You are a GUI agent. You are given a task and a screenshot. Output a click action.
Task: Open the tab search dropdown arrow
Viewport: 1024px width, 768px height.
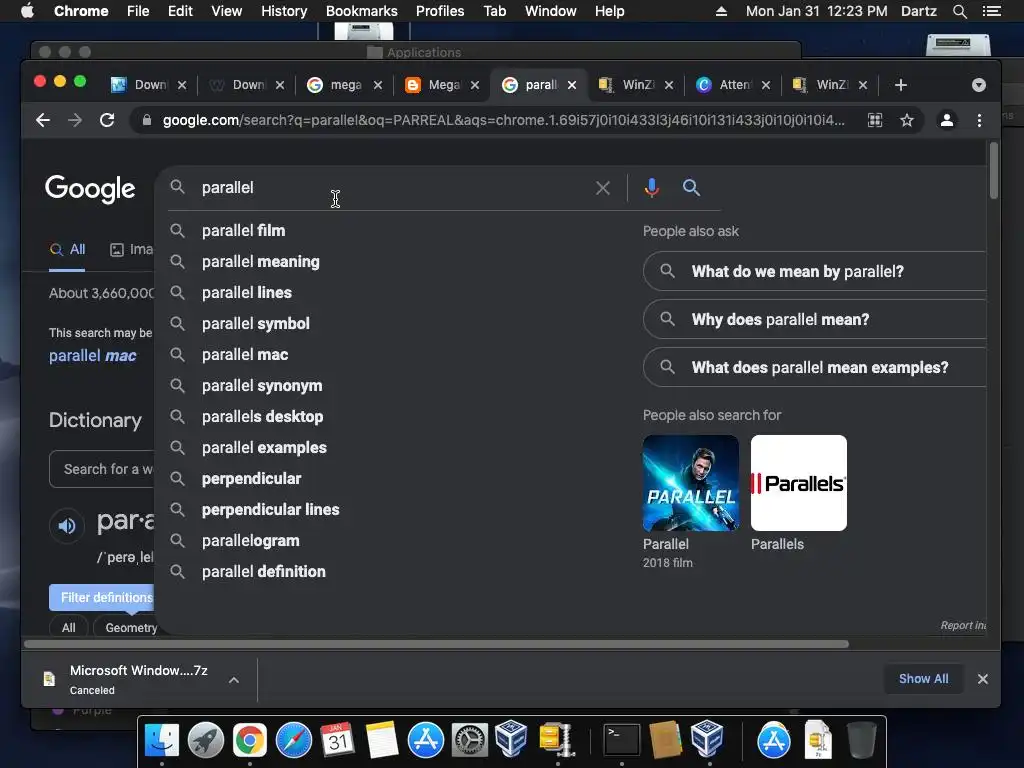point(978,85)
